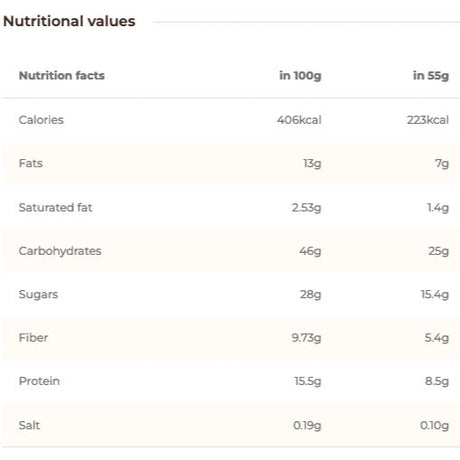Click the in 55g column header
This screenshot has width=460, height=460.
(x=431, y=76)
